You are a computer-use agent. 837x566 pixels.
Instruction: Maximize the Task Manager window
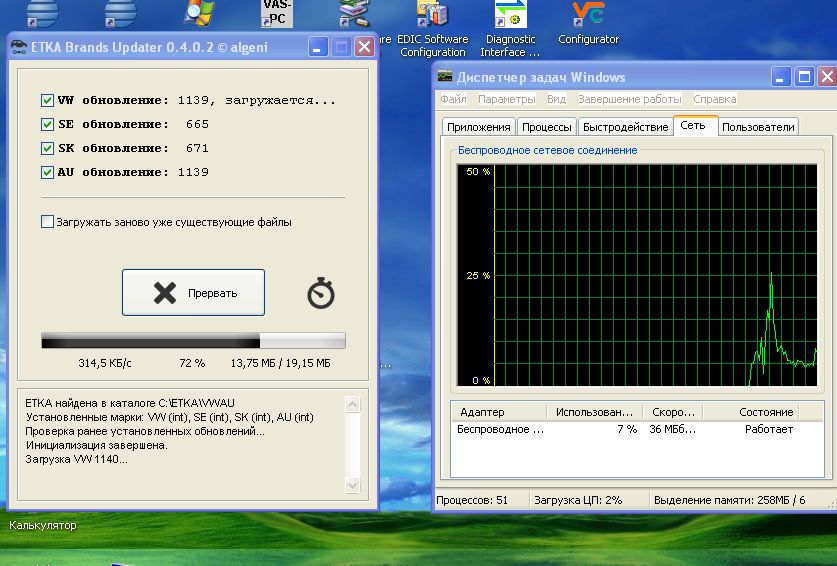point(804,77)
